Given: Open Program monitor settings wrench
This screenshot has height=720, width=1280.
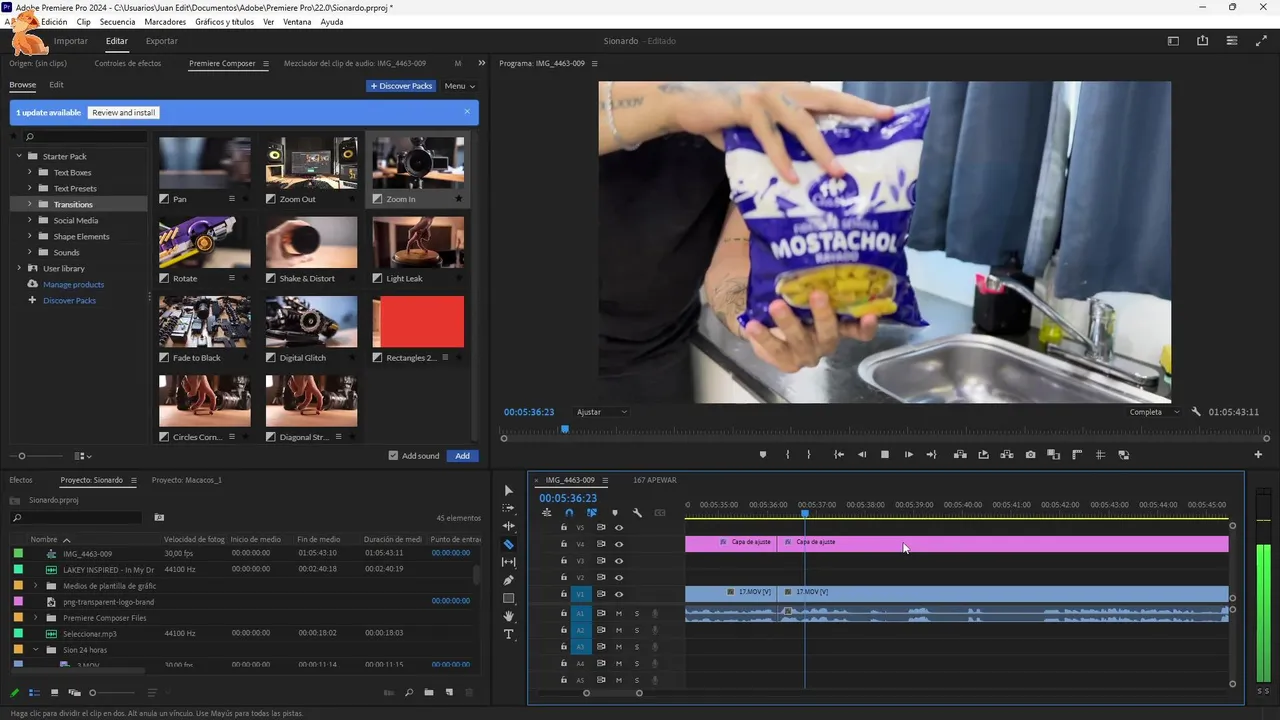Looking at the screenshot, I should tap(1196, 412).
